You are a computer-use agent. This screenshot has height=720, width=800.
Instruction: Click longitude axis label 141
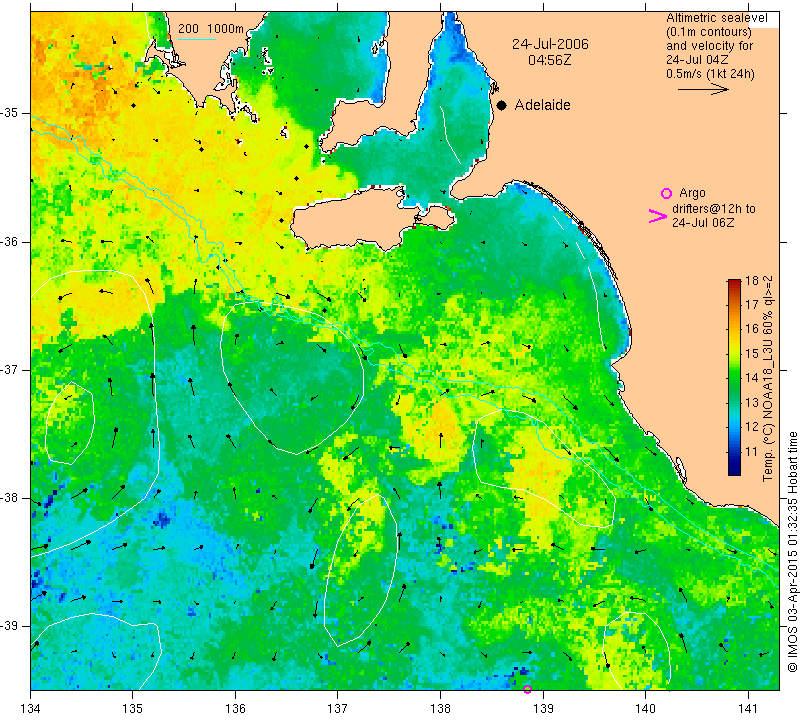[x=748, y=709]
